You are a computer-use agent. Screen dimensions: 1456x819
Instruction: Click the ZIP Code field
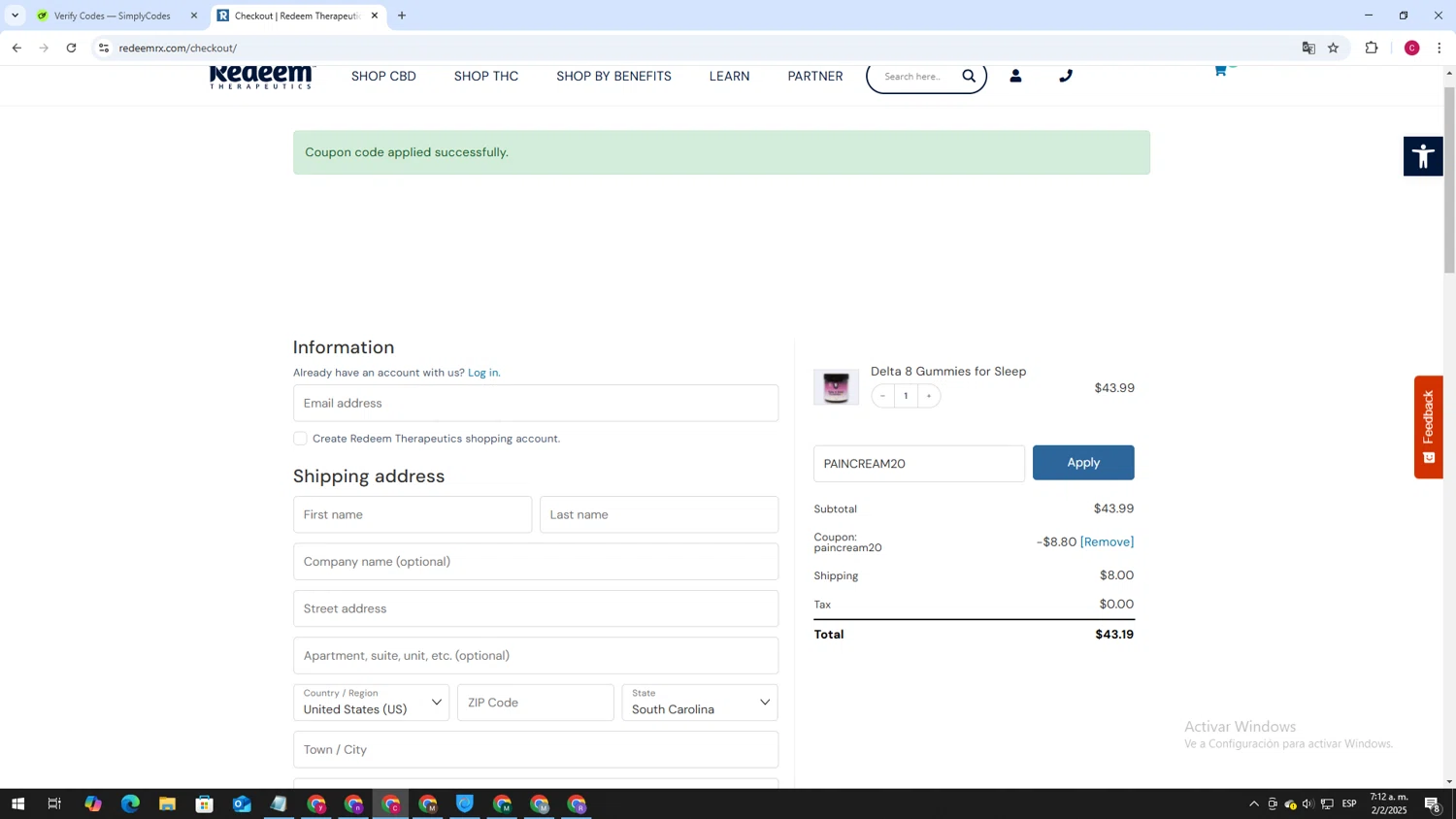pyautogui.click(x=536, y=703)
